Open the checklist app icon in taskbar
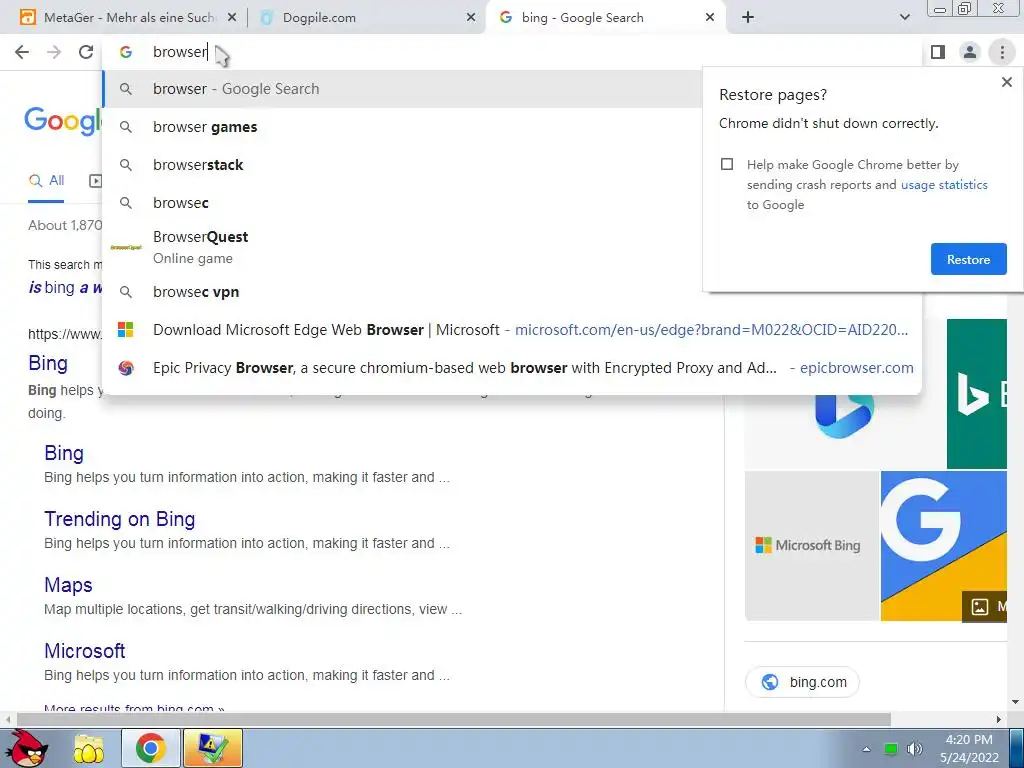The width and height of the screenshot is (1024, 768). 213,748
